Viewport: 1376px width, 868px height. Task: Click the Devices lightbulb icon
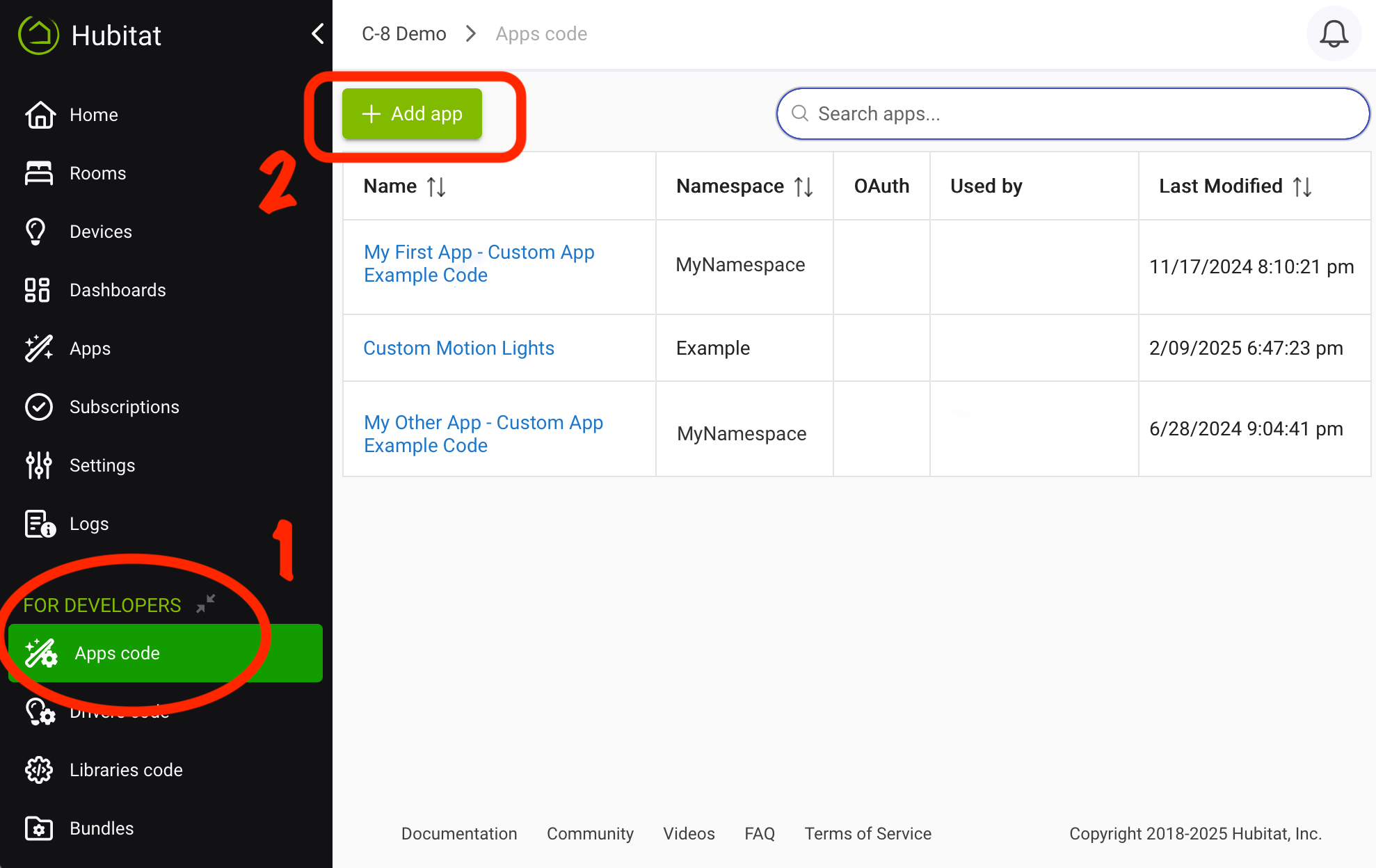[36, 232]
